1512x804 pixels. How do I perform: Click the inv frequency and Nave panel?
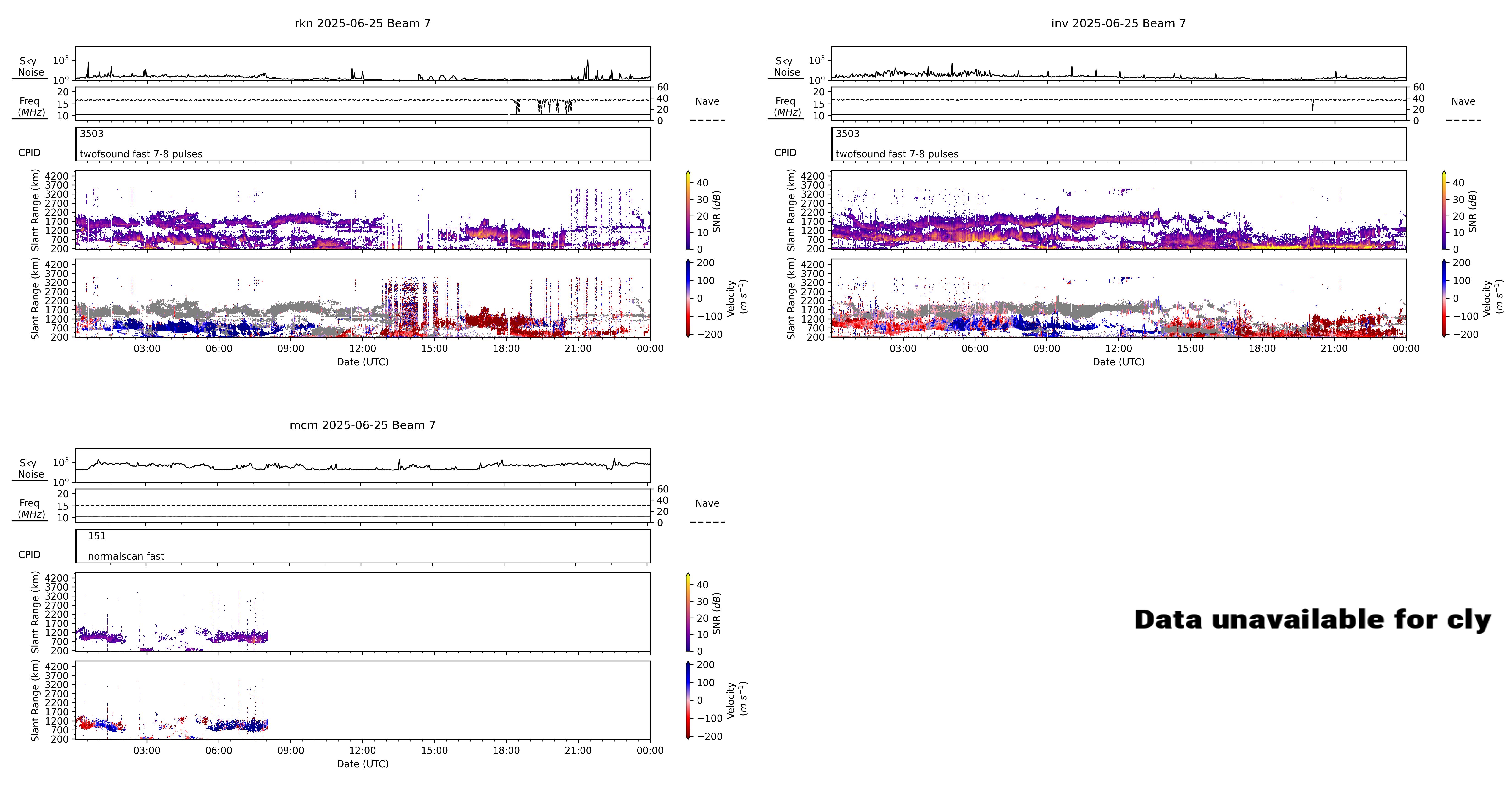click(1119, 104)
